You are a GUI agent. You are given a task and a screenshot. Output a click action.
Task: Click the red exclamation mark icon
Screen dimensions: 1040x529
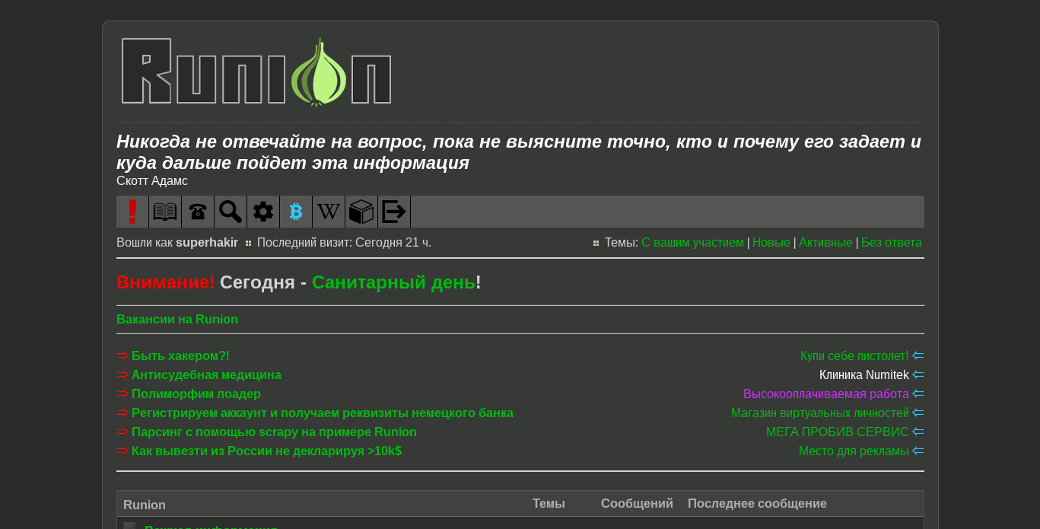pos(132,212)
